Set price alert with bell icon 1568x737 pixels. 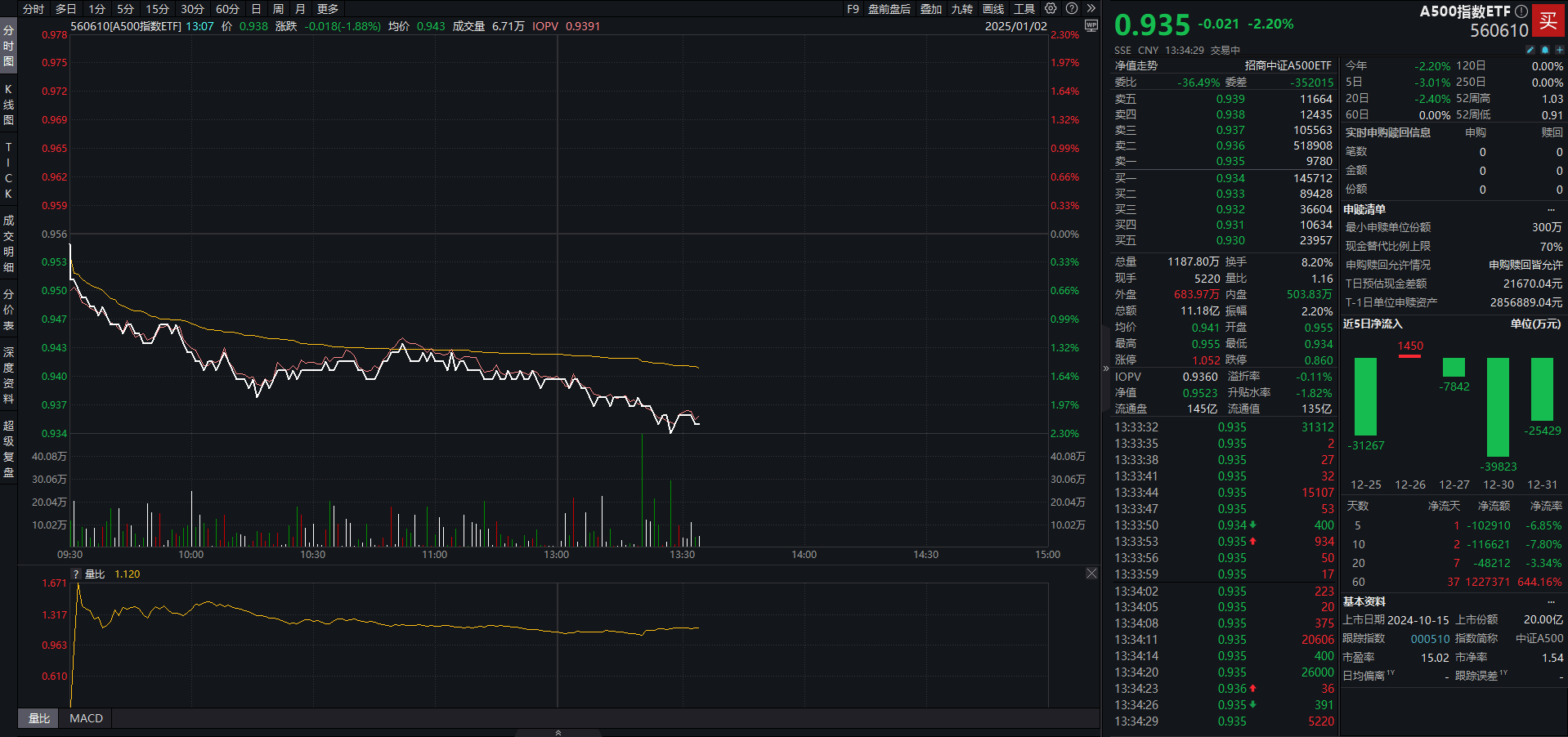click(1544, 50)
